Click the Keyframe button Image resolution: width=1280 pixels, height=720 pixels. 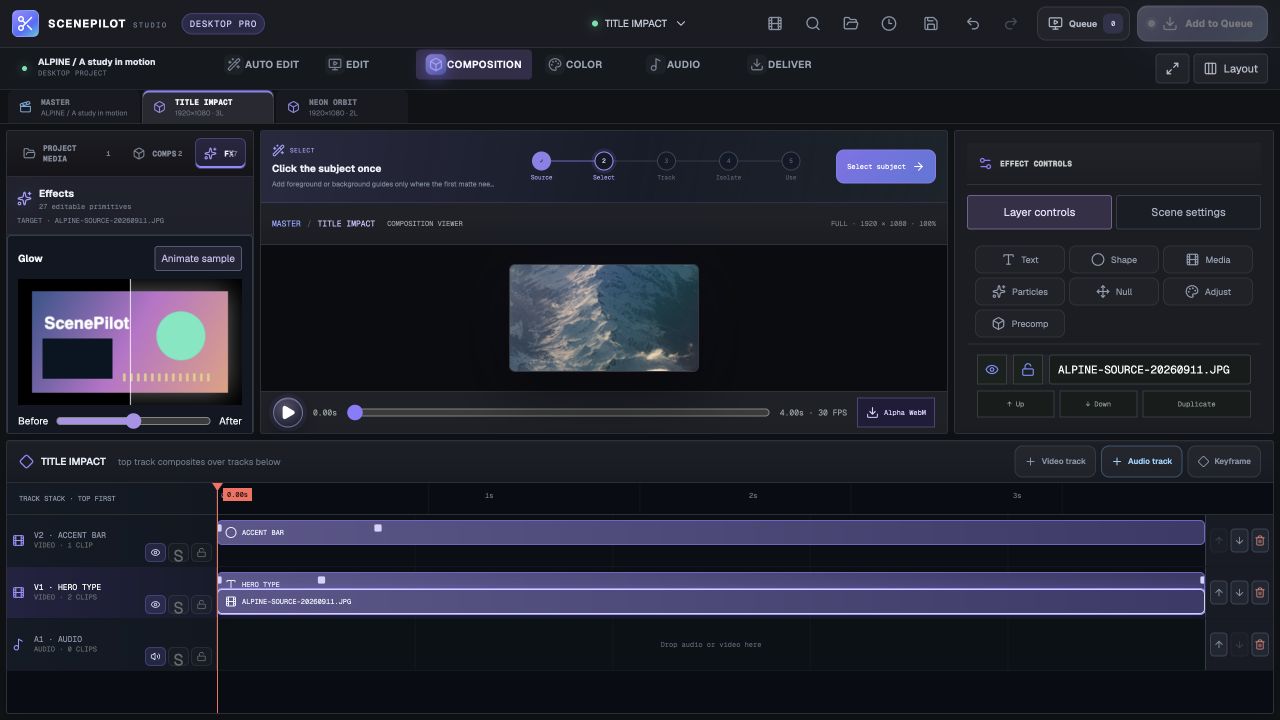point(1224,461)
